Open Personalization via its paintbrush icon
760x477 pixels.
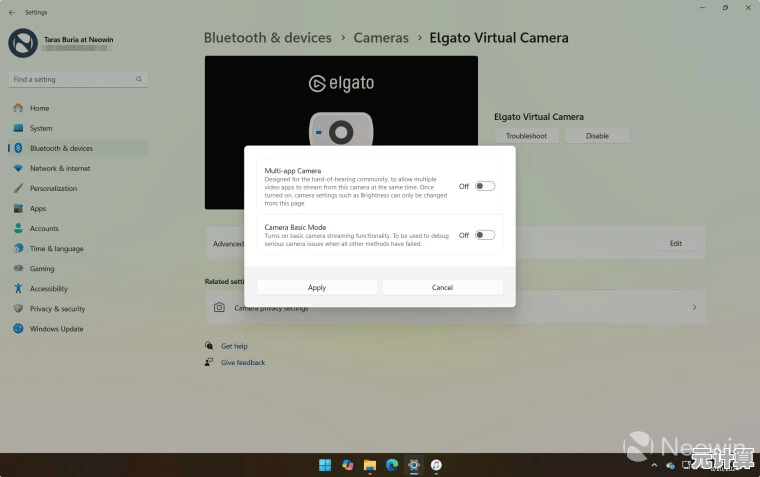point(18,188)
